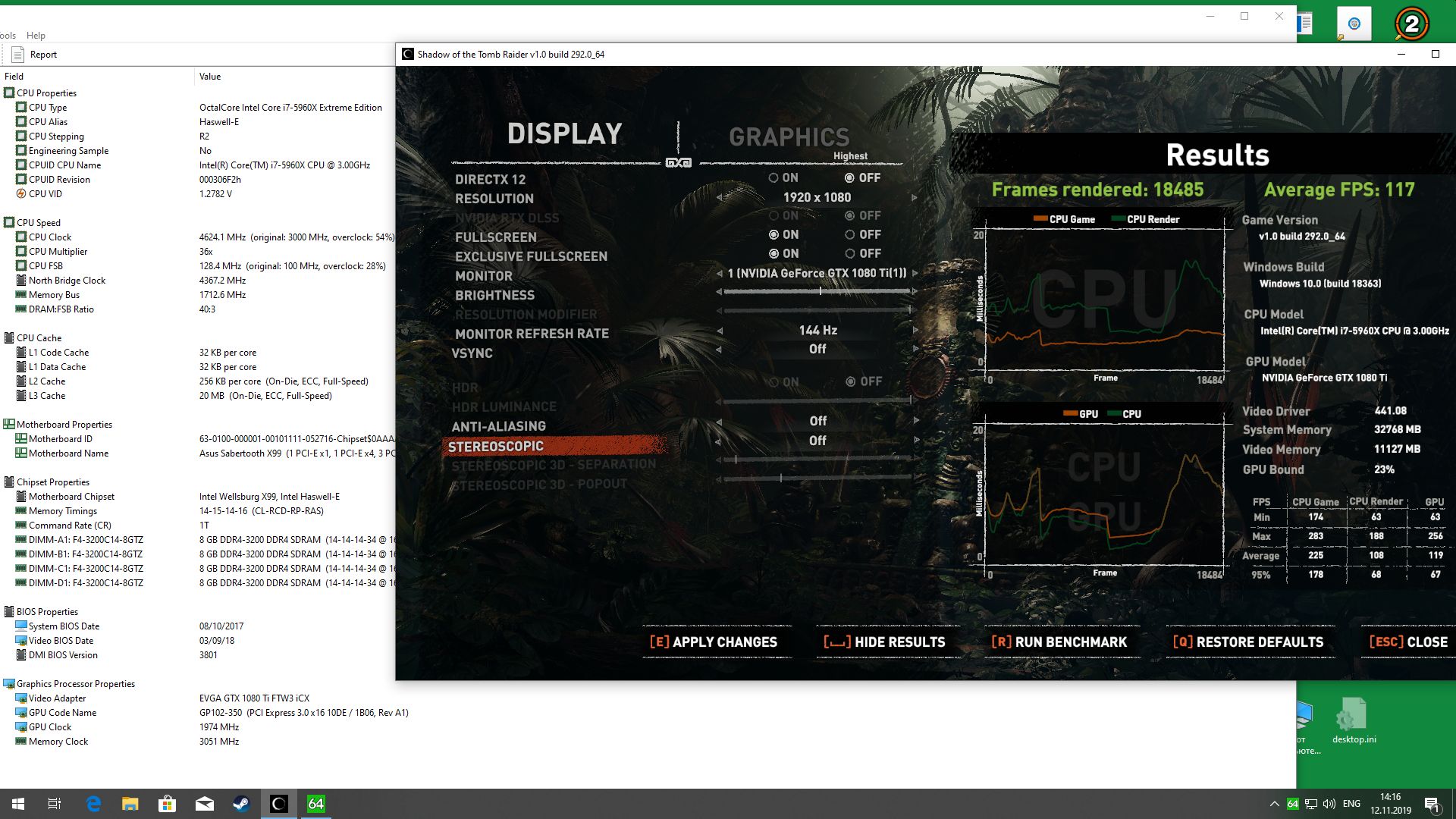The height and width of the screenshot is (819, 1456).
Task: Open Microsoft Edge from taskbar
Action: 93,804
